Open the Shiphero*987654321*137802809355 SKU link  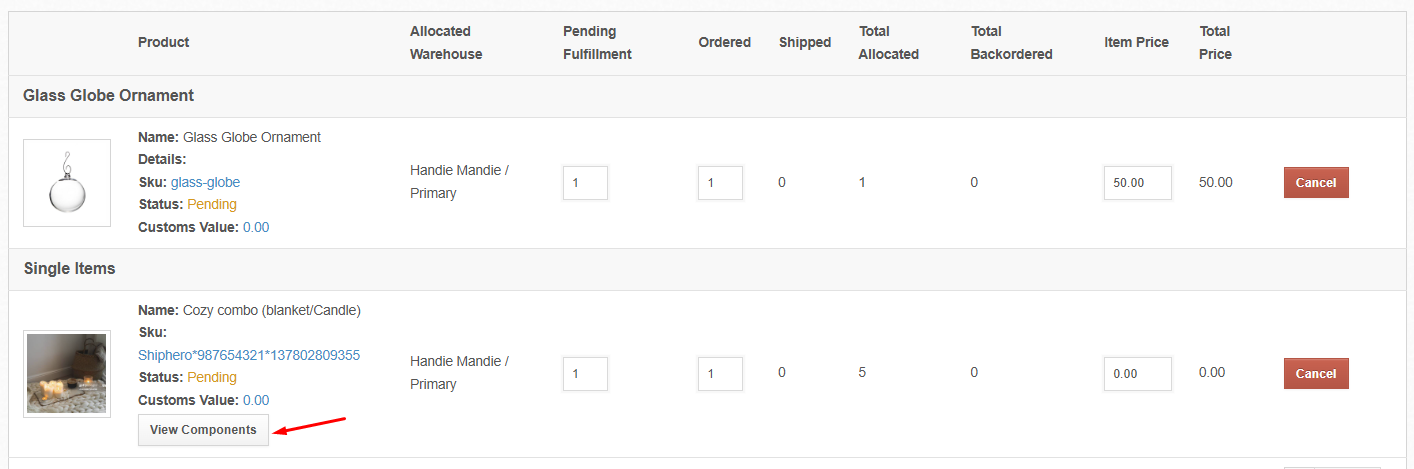pyautogui.click(x=249, y=355)
